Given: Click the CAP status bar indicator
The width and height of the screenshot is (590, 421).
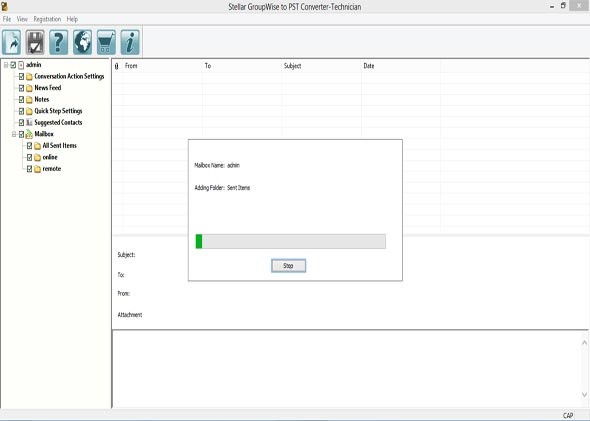Looking at the screenshot, I should pos(568,415).
